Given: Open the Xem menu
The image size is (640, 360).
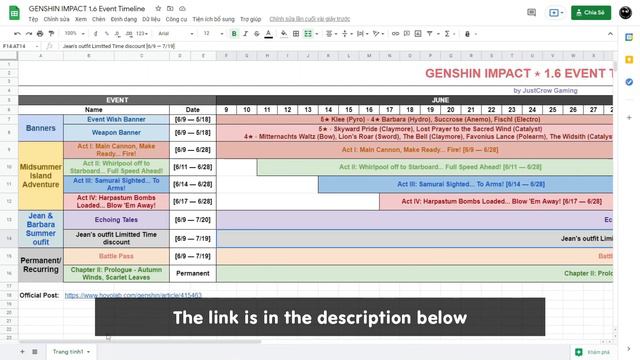Looking at the screenshot, I should point(81,19).
